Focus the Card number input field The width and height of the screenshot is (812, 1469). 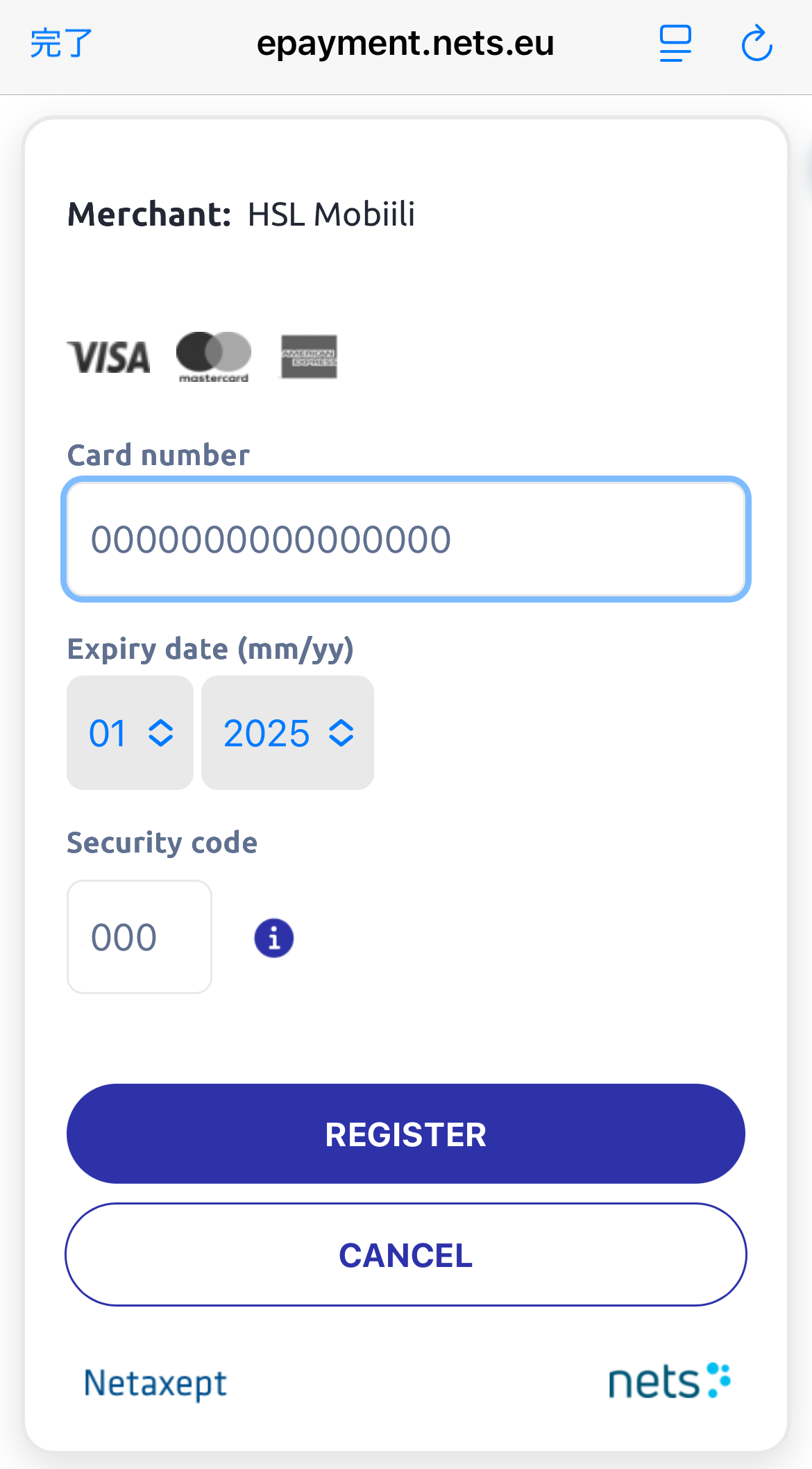click(406, 539)
